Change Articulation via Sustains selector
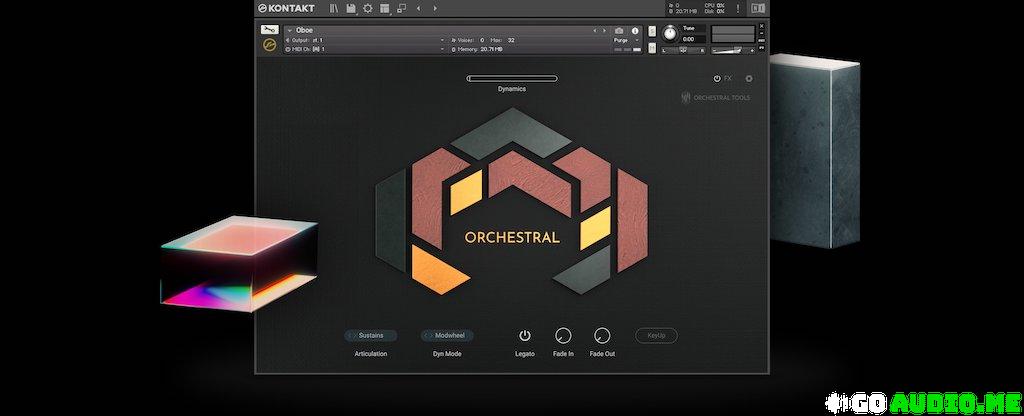The height and width of the screenshot is (416, 1024). [x=371, y=336]
